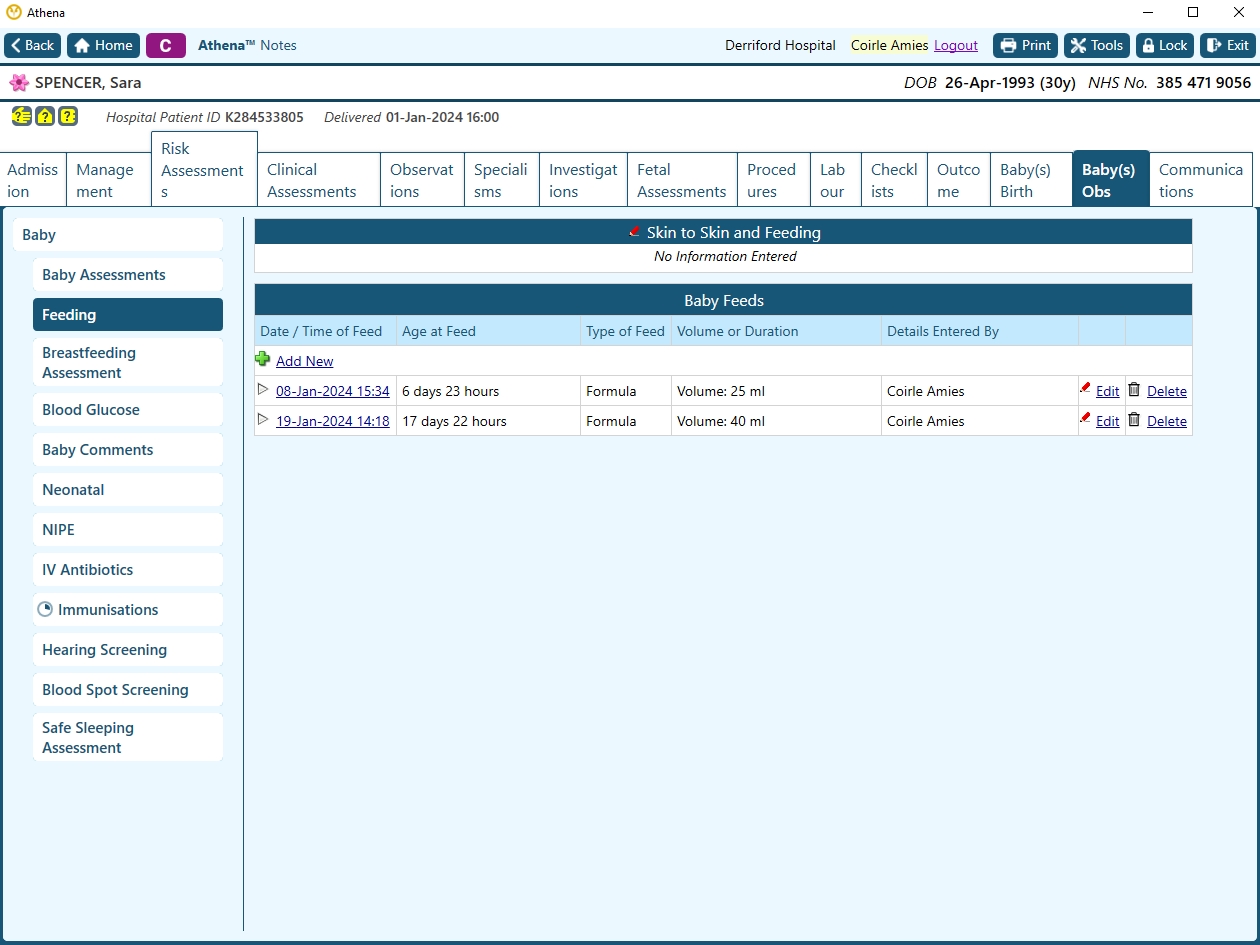Click the trash icon for 19-Jan-2024 feed
This screenshot has height=945, width=1260.
pyautogui.click(x=1134, y=420)
